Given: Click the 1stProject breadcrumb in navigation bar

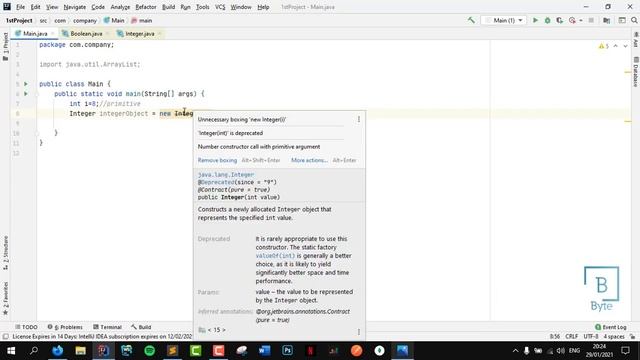Looking at the screenshot, I should click(19, 20).
